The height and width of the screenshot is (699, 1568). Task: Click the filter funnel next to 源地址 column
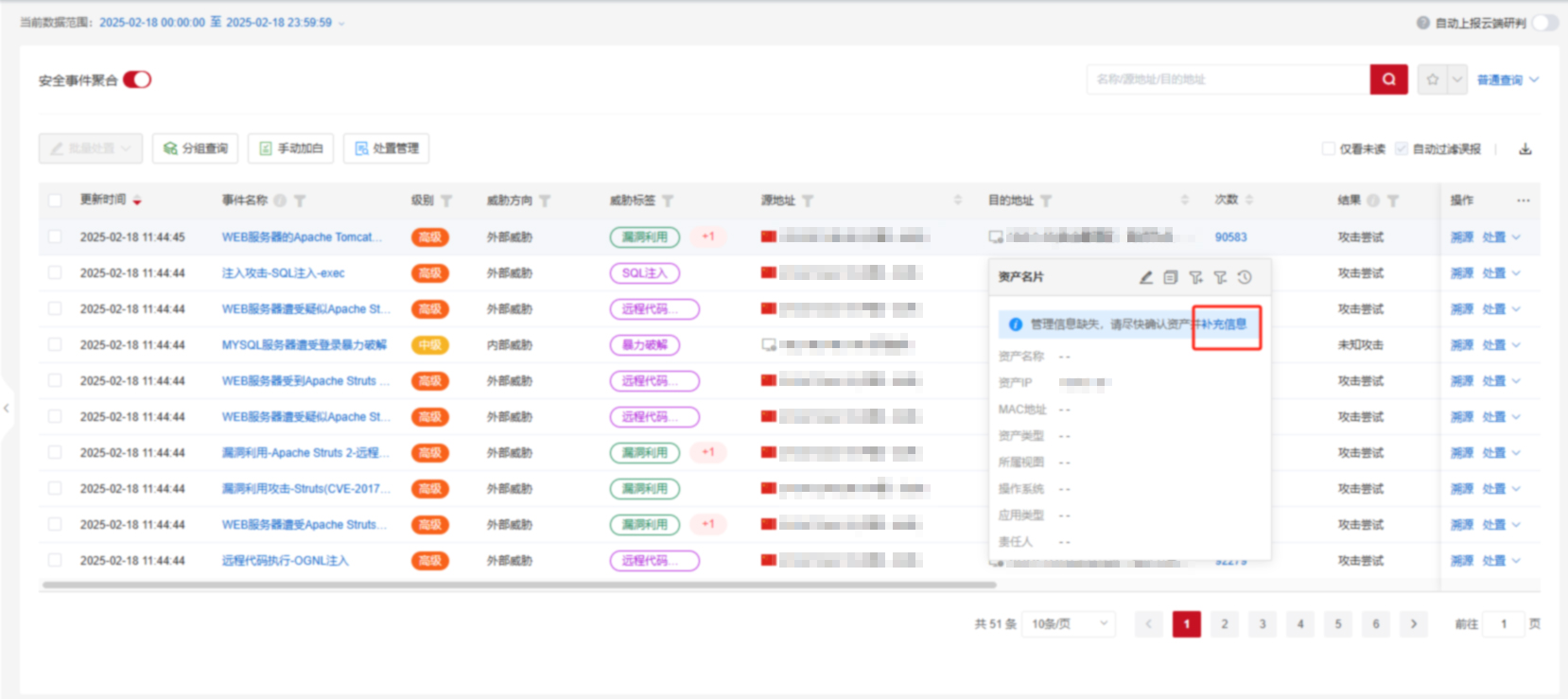pyautogui.click(x=808, y=201)
